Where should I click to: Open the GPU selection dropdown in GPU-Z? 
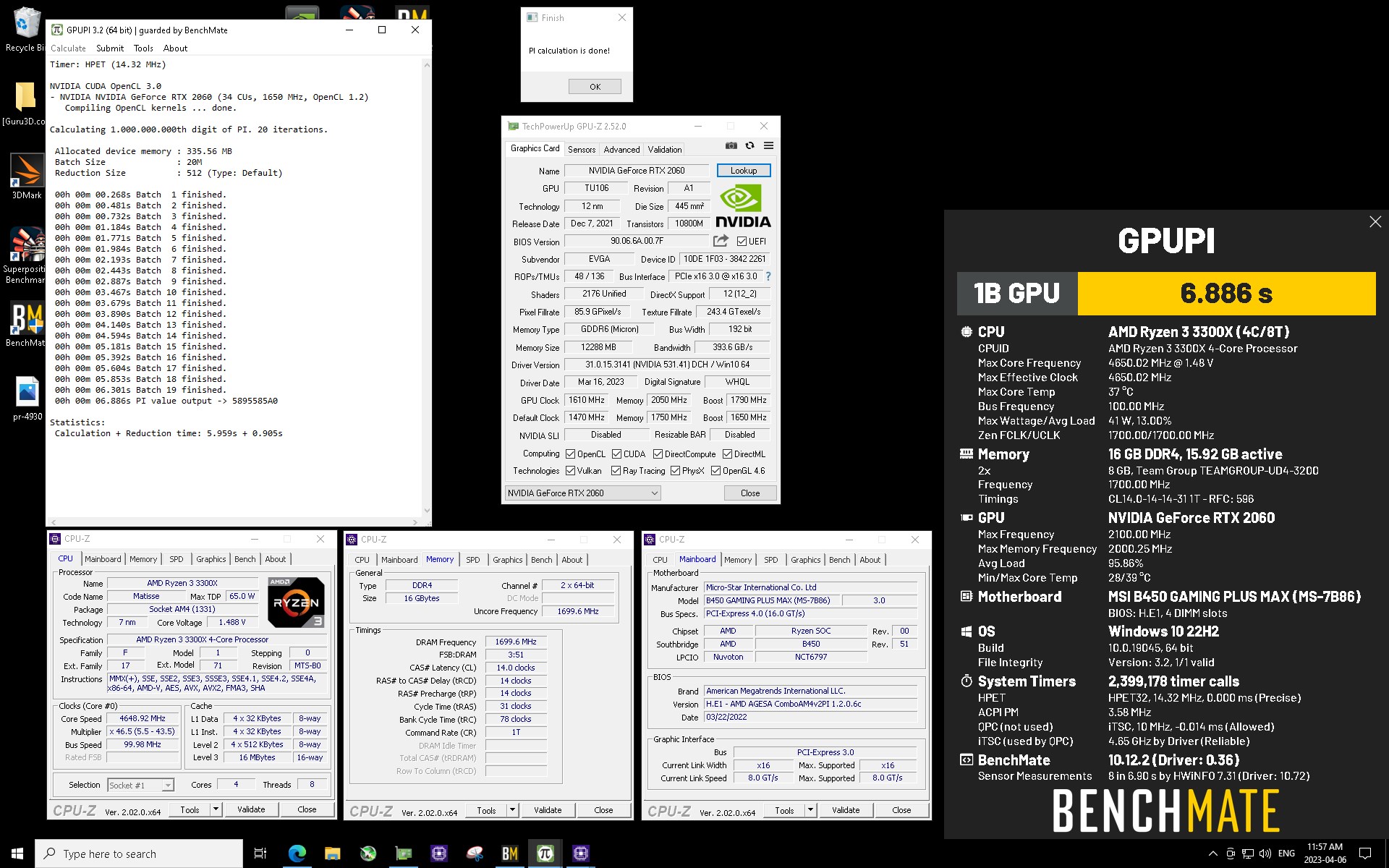coord(582,493)
